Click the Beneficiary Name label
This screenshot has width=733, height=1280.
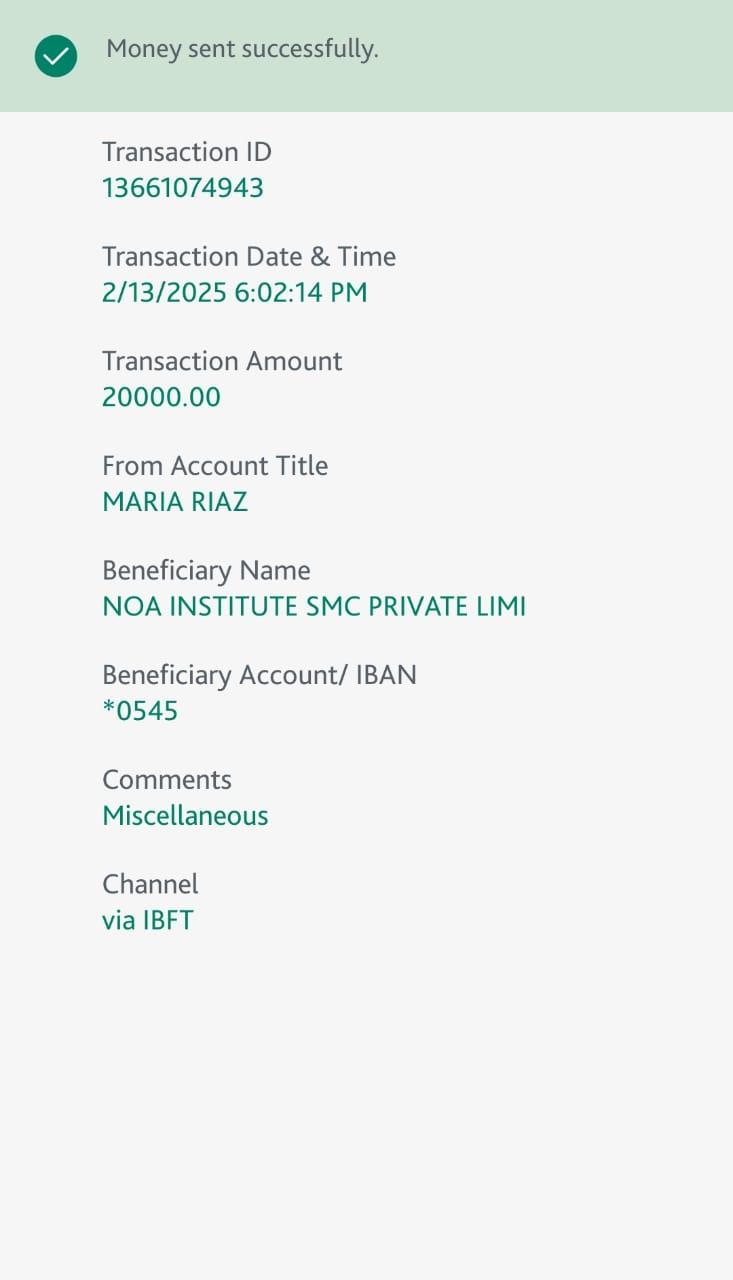206,571
